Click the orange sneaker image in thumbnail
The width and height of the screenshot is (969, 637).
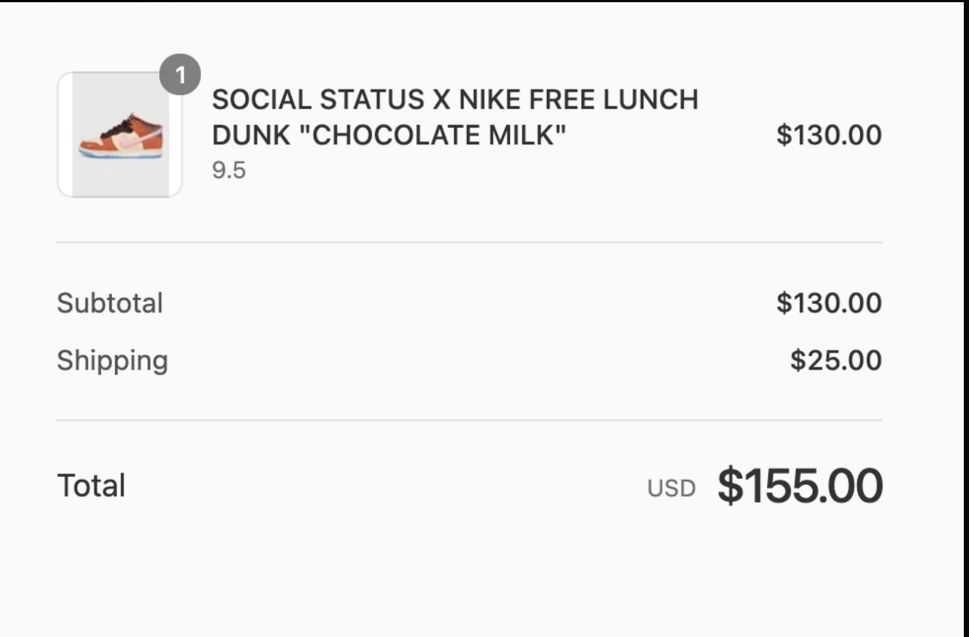pos(122,135)
